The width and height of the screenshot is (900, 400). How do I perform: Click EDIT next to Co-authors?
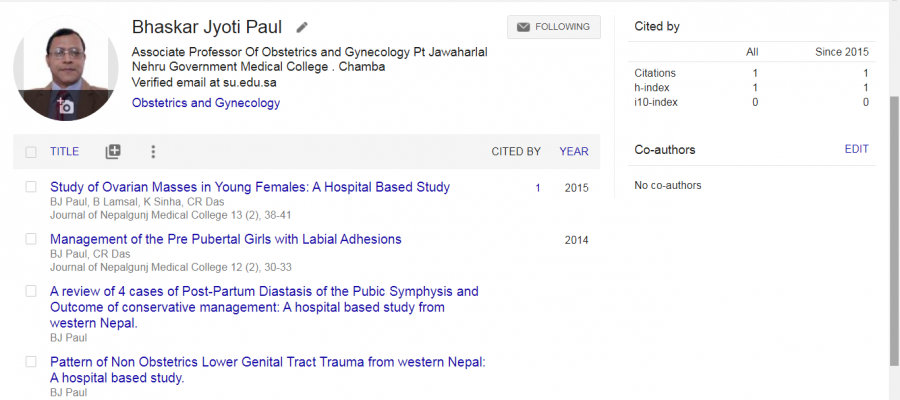(856, 149)
